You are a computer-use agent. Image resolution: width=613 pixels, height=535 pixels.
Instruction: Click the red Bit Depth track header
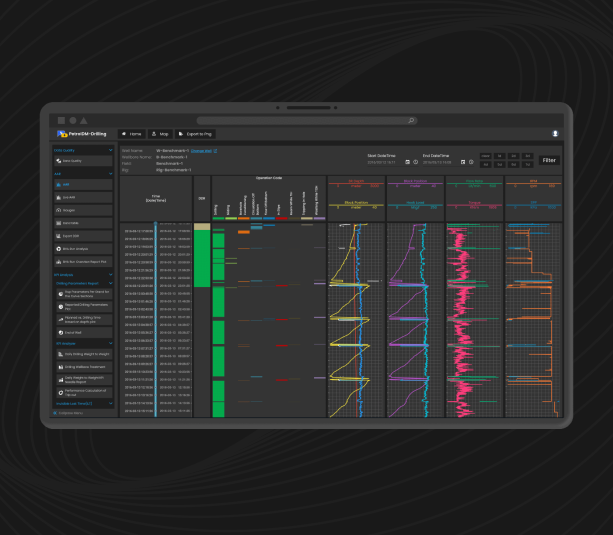[x=356, y=183]
